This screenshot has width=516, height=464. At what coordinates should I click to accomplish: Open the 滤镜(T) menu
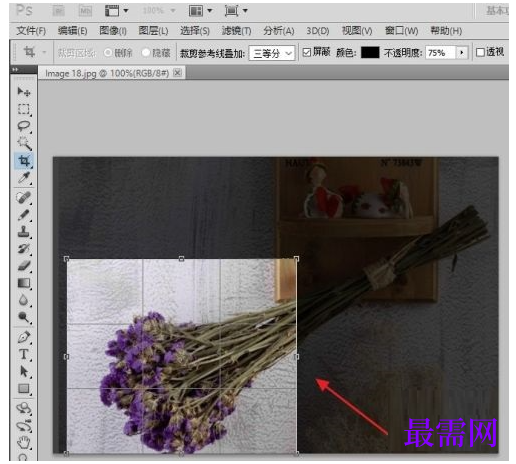237,31
